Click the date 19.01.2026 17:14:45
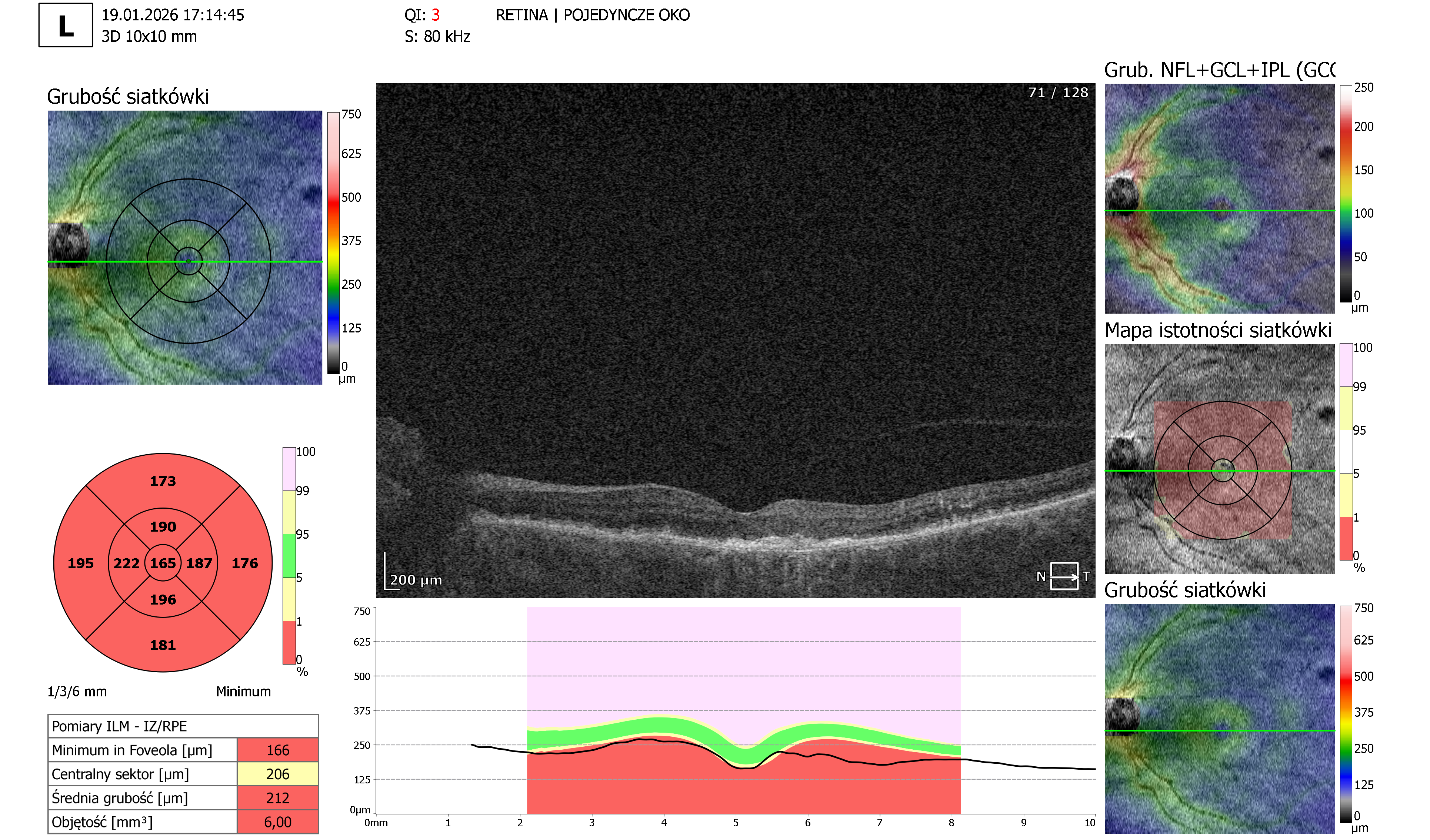 point(173,15)
